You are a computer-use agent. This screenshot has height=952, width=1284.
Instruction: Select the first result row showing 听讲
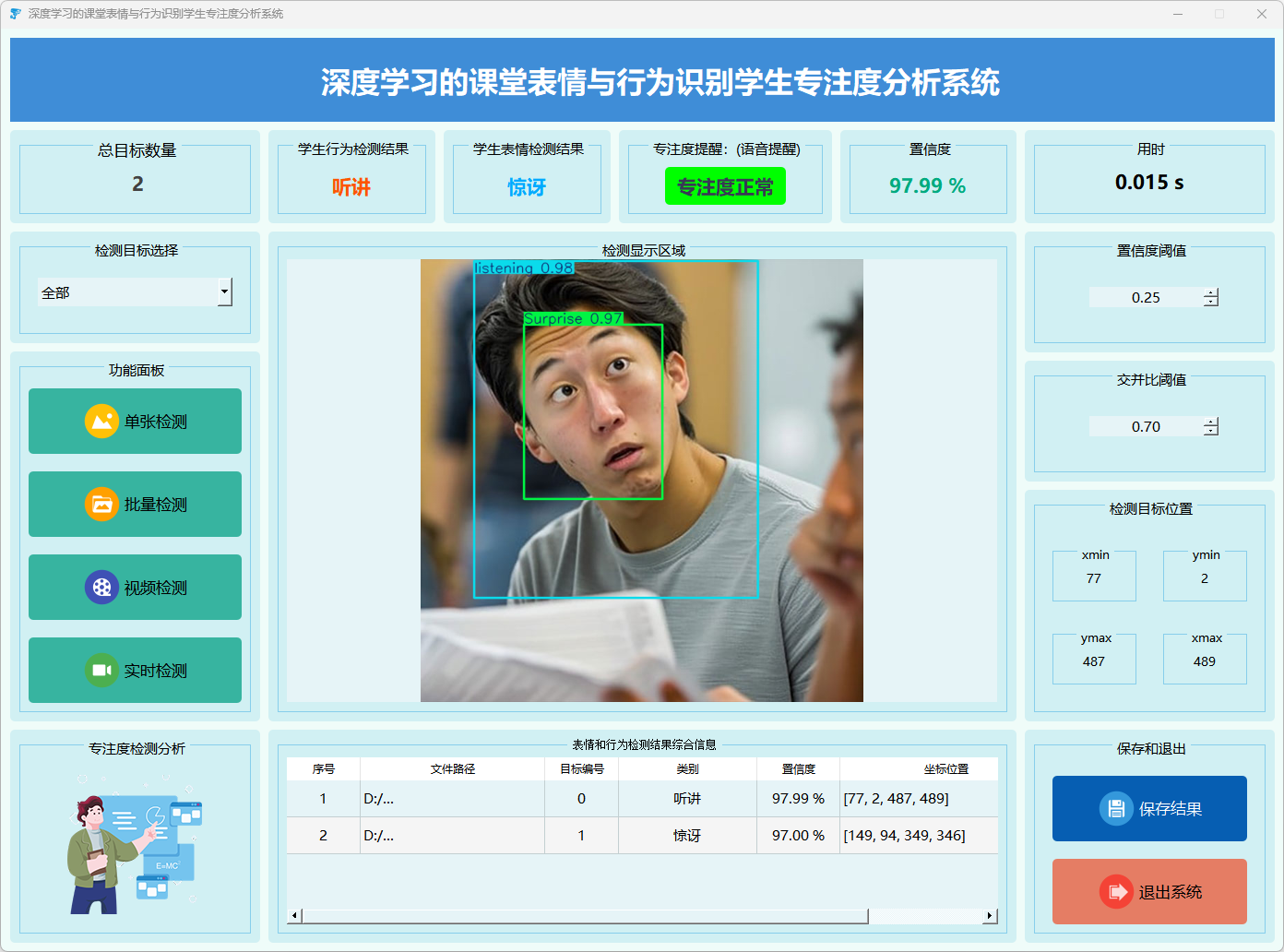tap(686, 799)
